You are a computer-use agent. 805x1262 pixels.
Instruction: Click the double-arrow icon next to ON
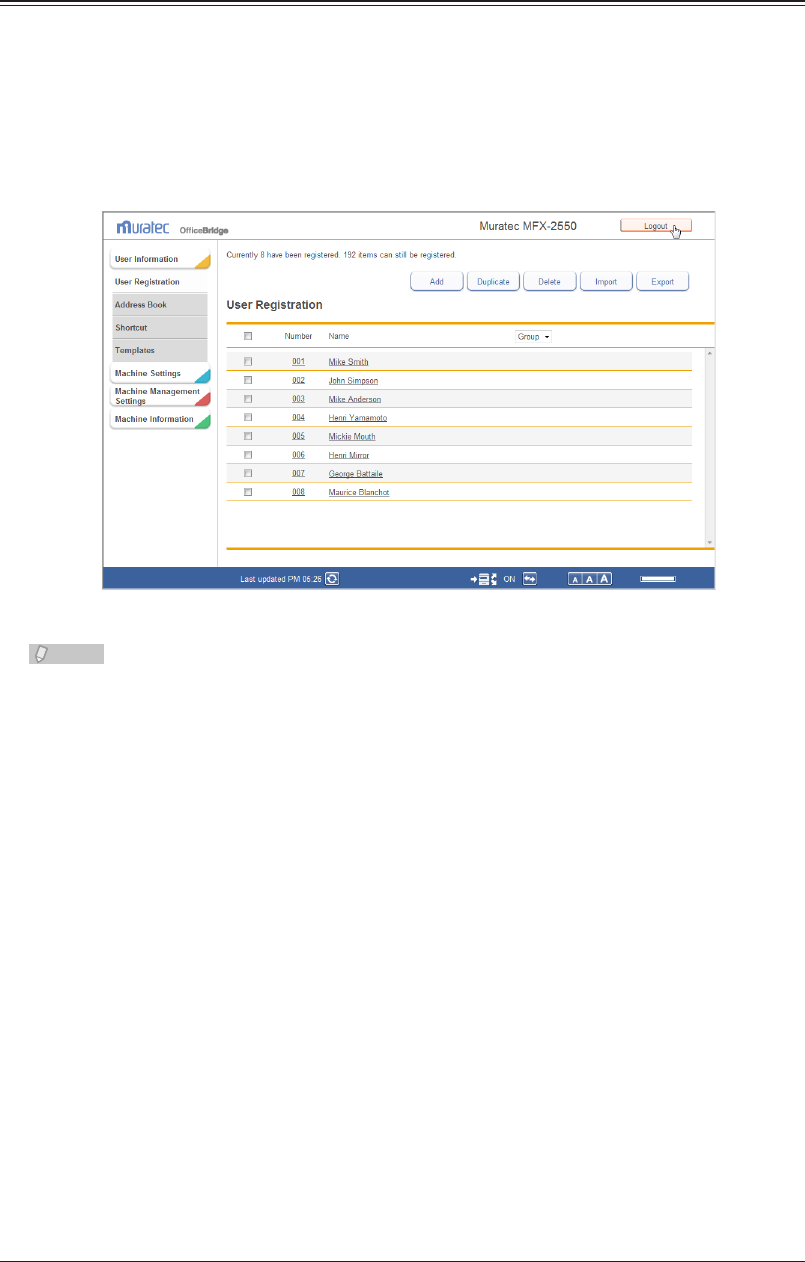point(530,578)
